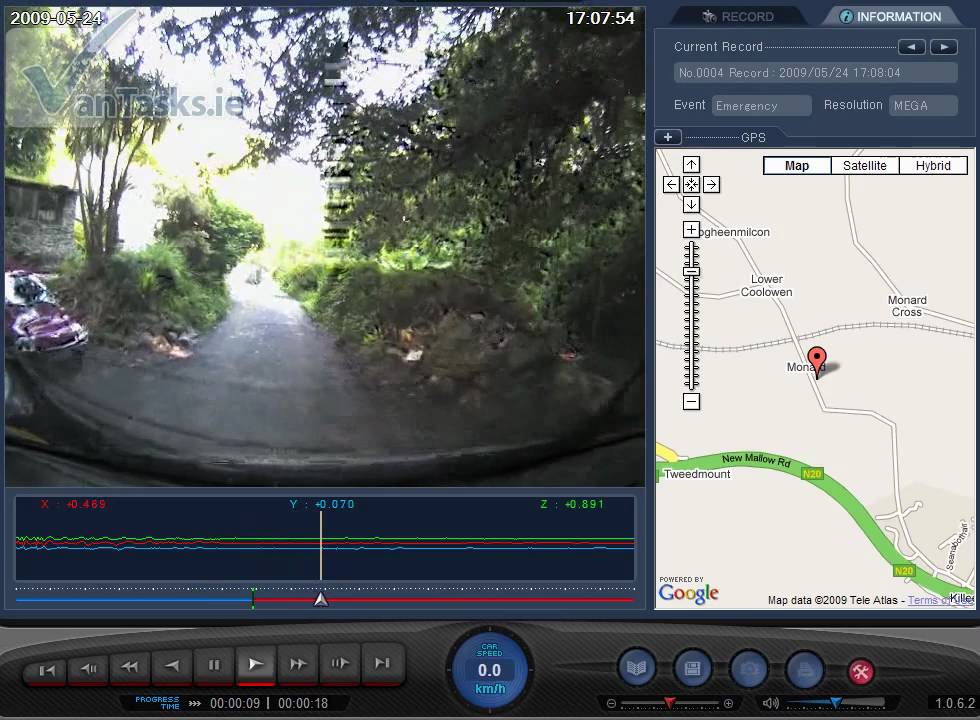Switch to the RECORD tab
The image size is (980, 720).
738,17
